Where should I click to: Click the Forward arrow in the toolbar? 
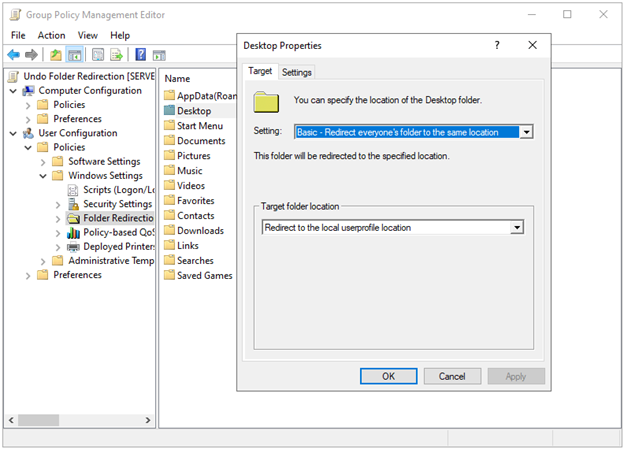tap(32, 55)
